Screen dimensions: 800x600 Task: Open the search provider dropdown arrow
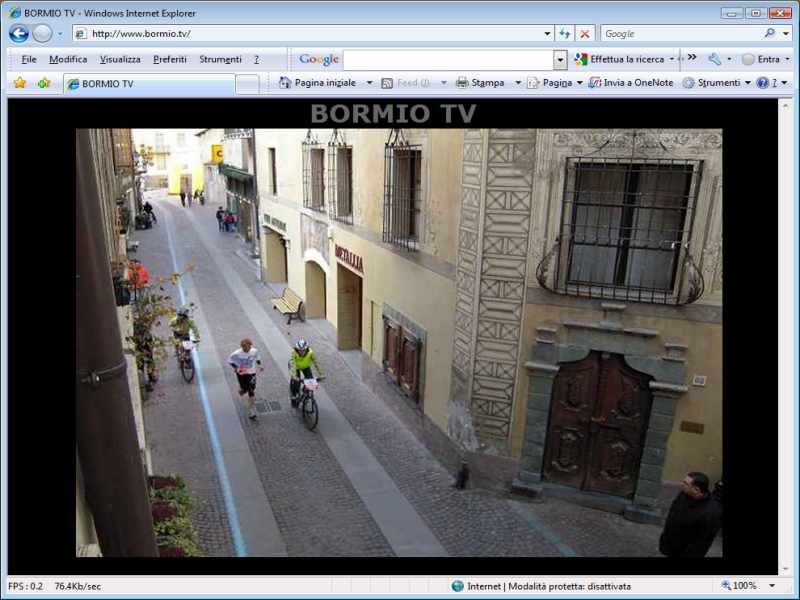pyautogui.click(x=786, y=34)
